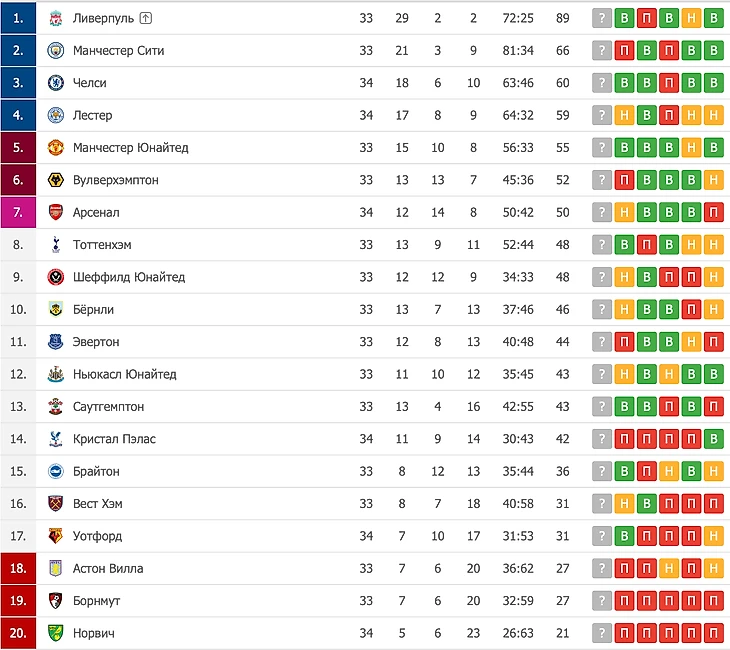Click the Liverpool club crest icon
Image resolution: width=730 pixels, height=650 pixels.
pyautogui.click(x=55, y=18)
